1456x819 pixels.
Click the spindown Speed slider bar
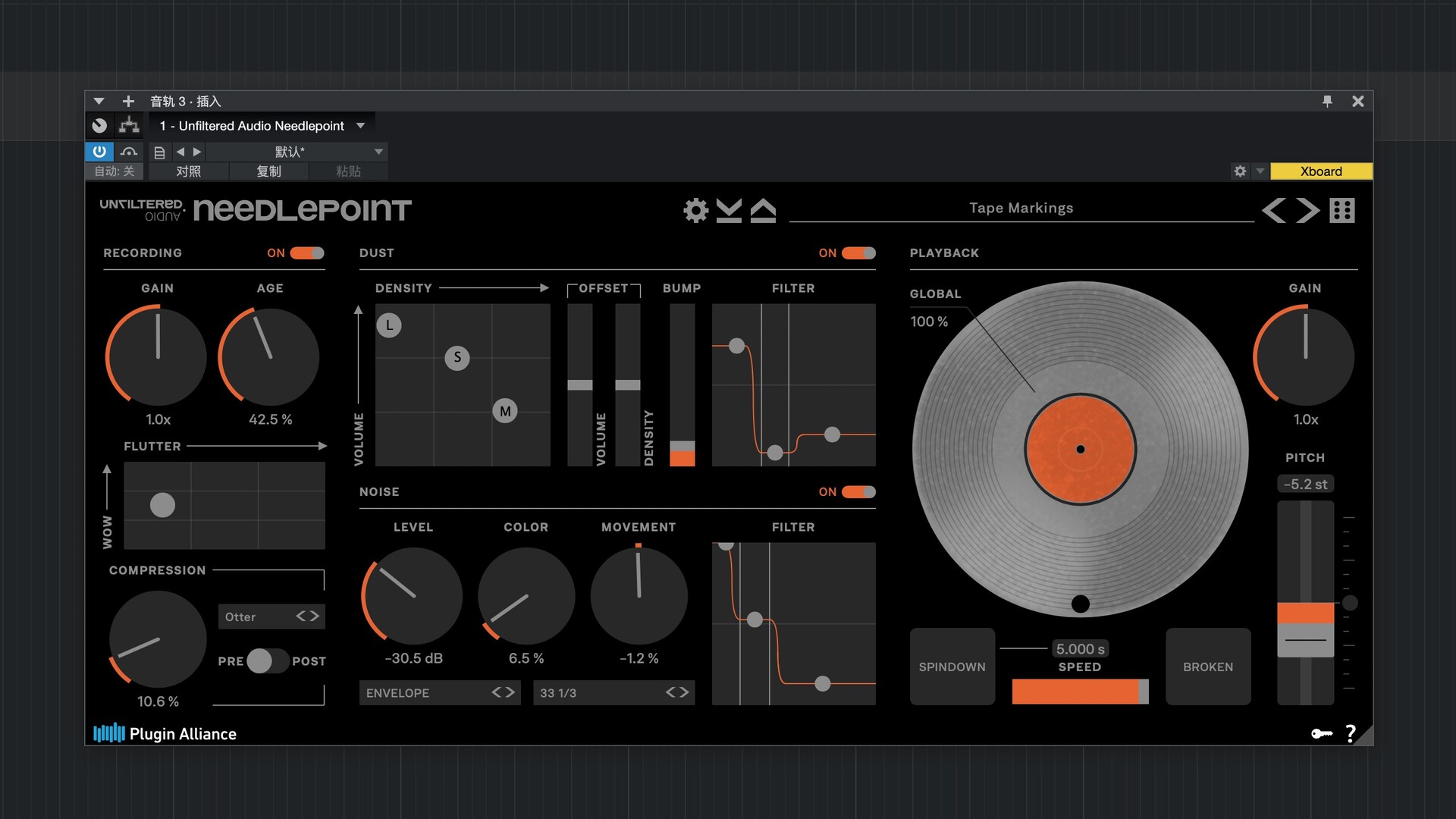[x=1080, y=692]
